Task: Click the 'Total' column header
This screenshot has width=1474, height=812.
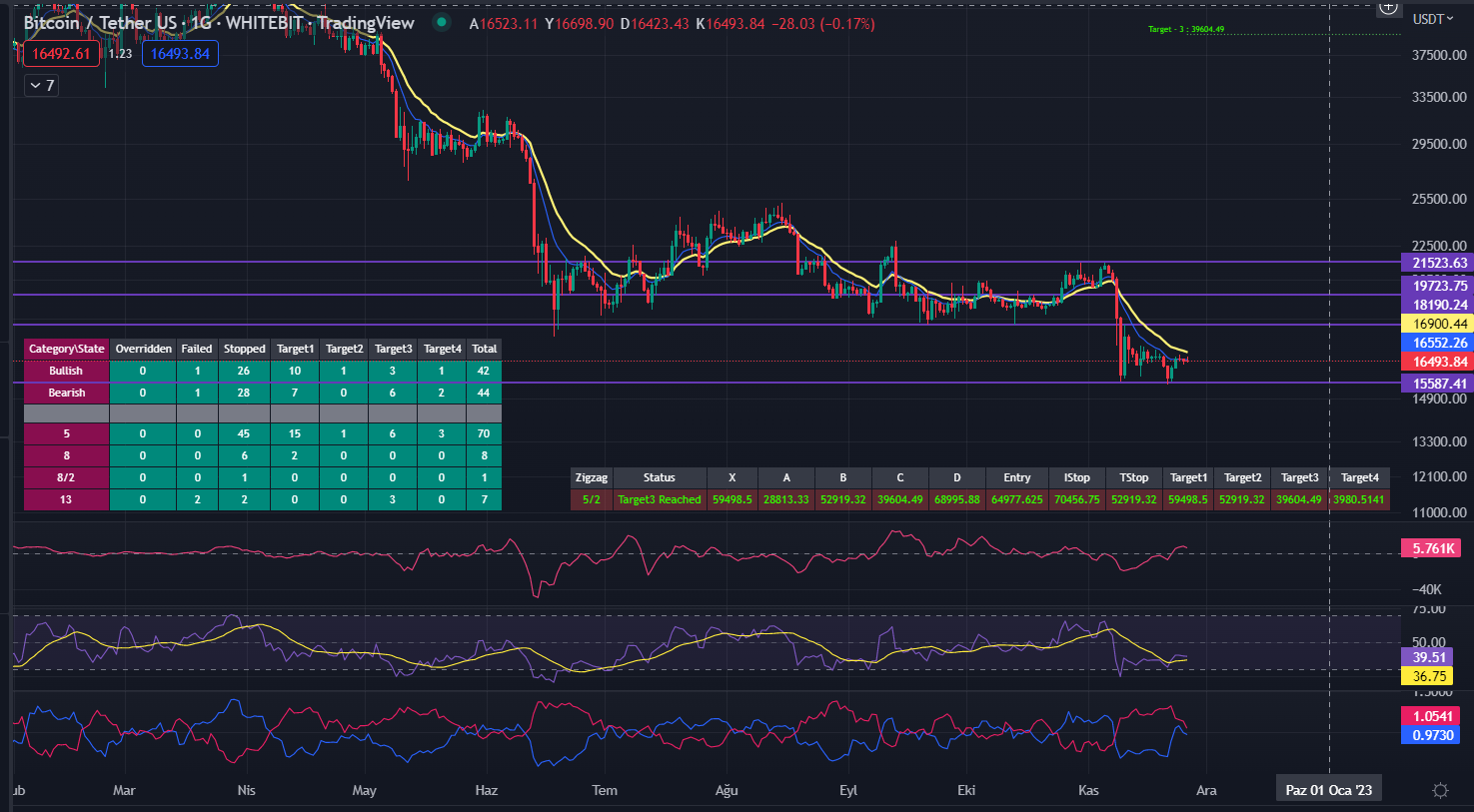Action: 484,349
